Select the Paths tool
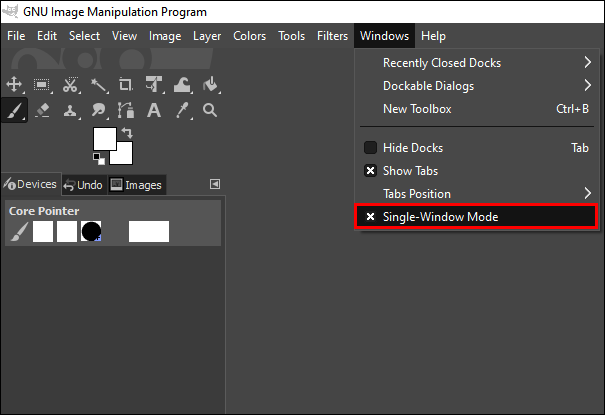This screenshot has width=605, height=415. coord(126,110)
